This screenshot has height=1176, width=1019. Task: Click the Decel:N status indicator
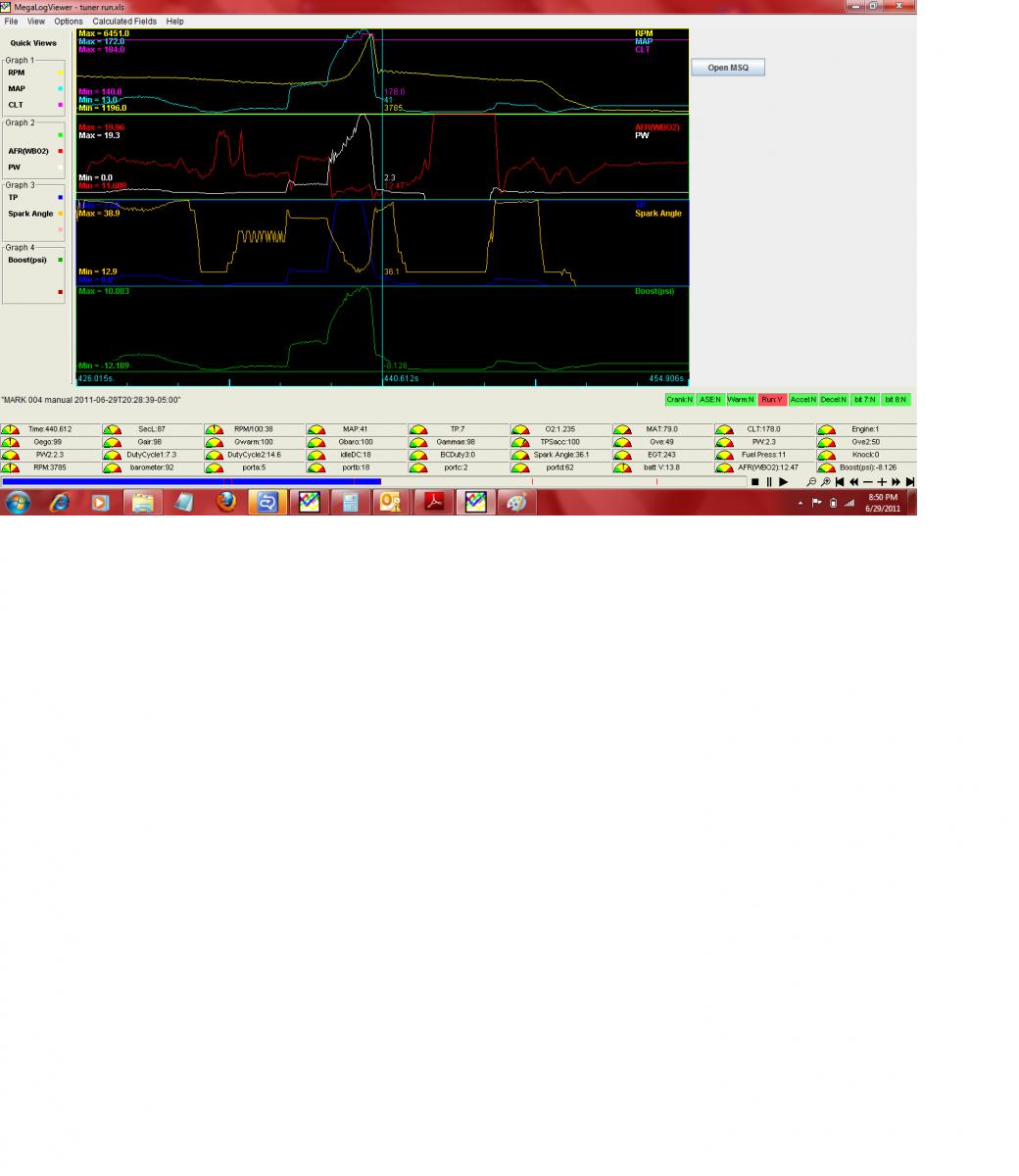[834, 400]
